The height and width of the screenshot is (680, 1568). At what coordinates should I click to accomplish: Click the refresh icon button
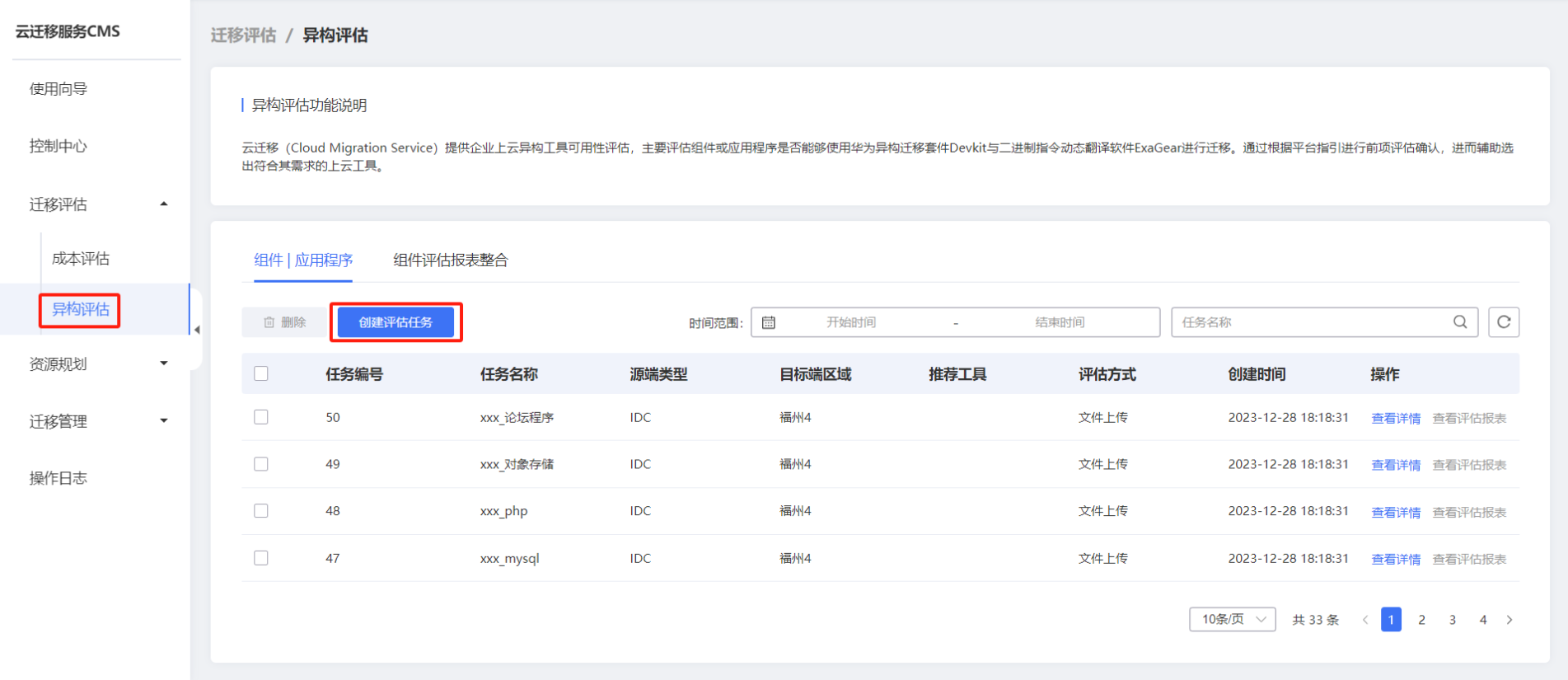point(1504,322)
